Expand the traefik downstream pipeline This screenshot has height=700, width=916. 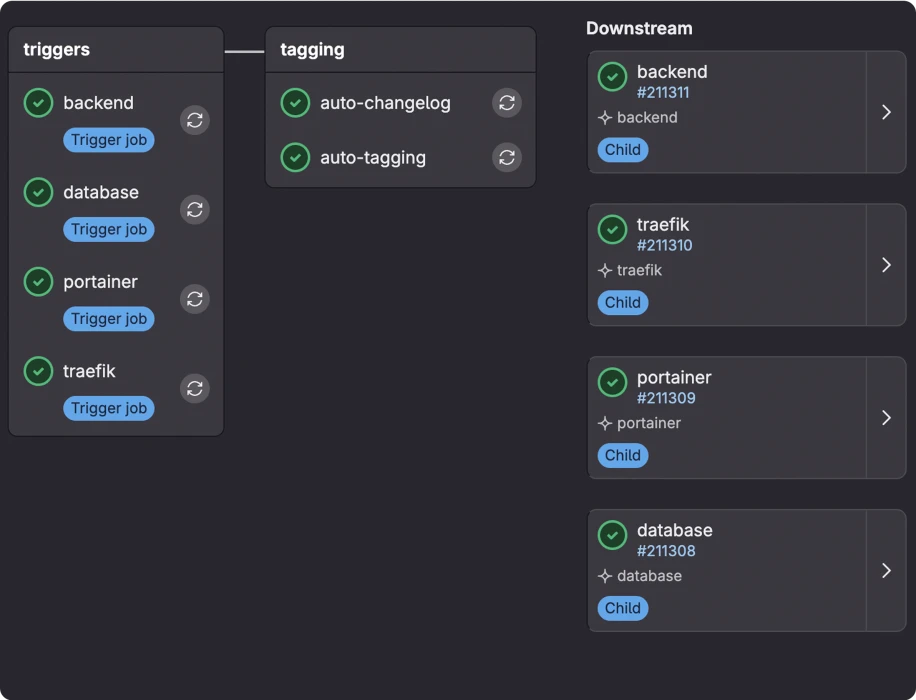[886, 265]
